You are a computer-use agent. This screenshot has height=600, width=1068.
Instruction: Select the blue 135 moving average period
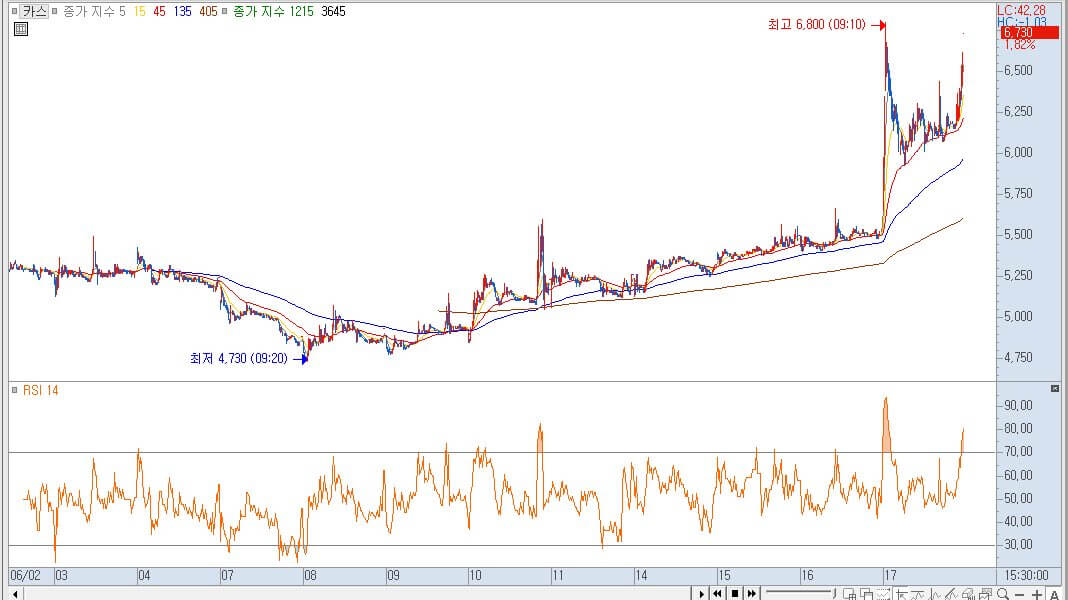183,12
